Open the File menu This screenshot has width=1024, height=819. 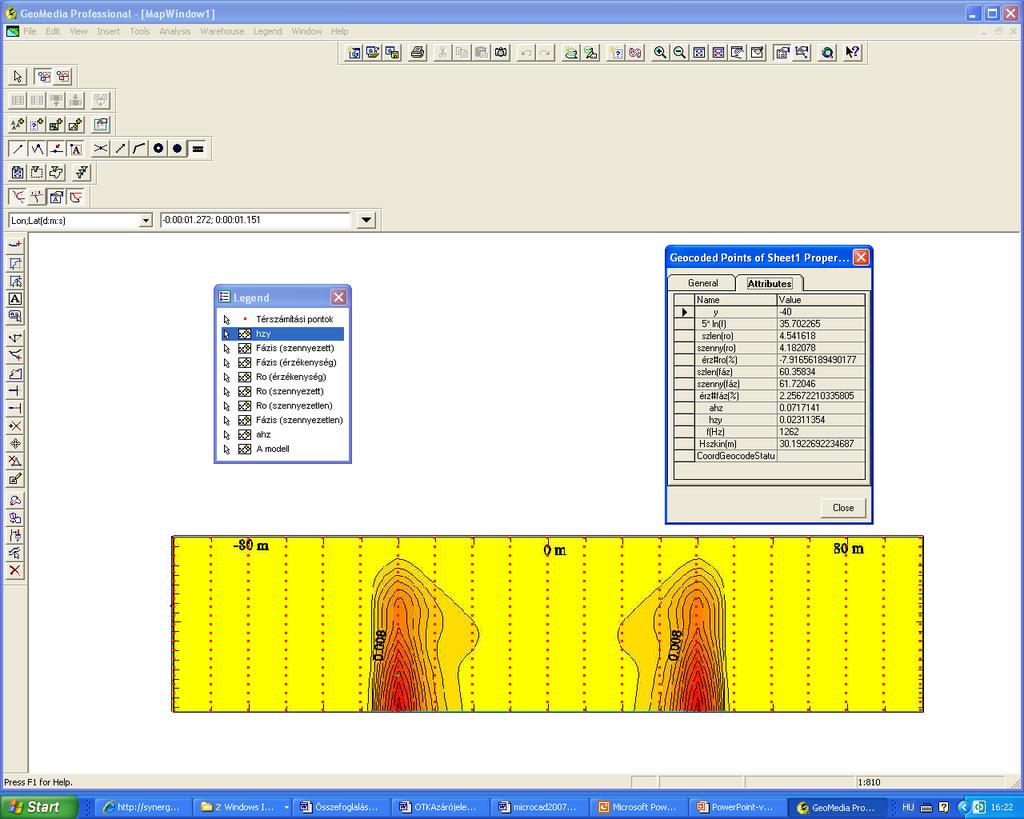pos(30,31)
